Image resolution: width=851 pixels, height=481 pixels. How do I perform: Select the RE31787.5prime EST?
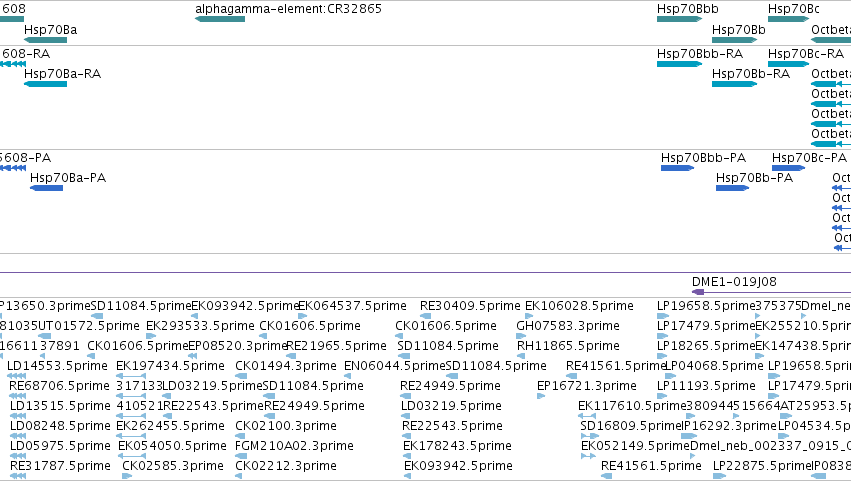pos(18,476)
